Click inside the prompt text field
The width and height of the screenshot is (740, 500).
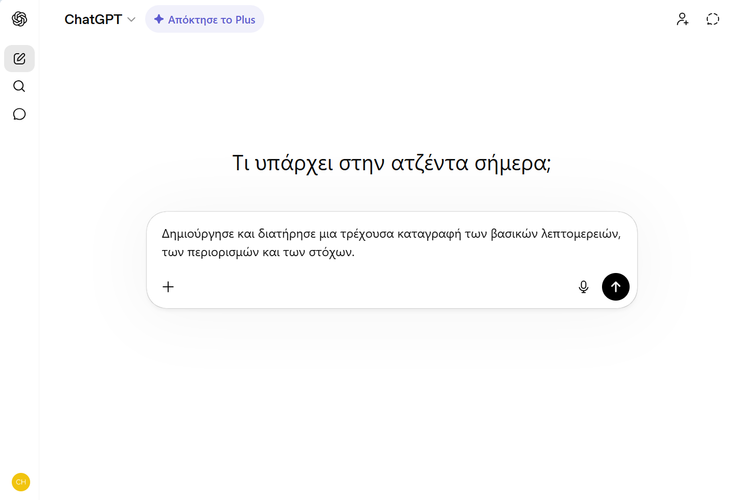point(390,243)
